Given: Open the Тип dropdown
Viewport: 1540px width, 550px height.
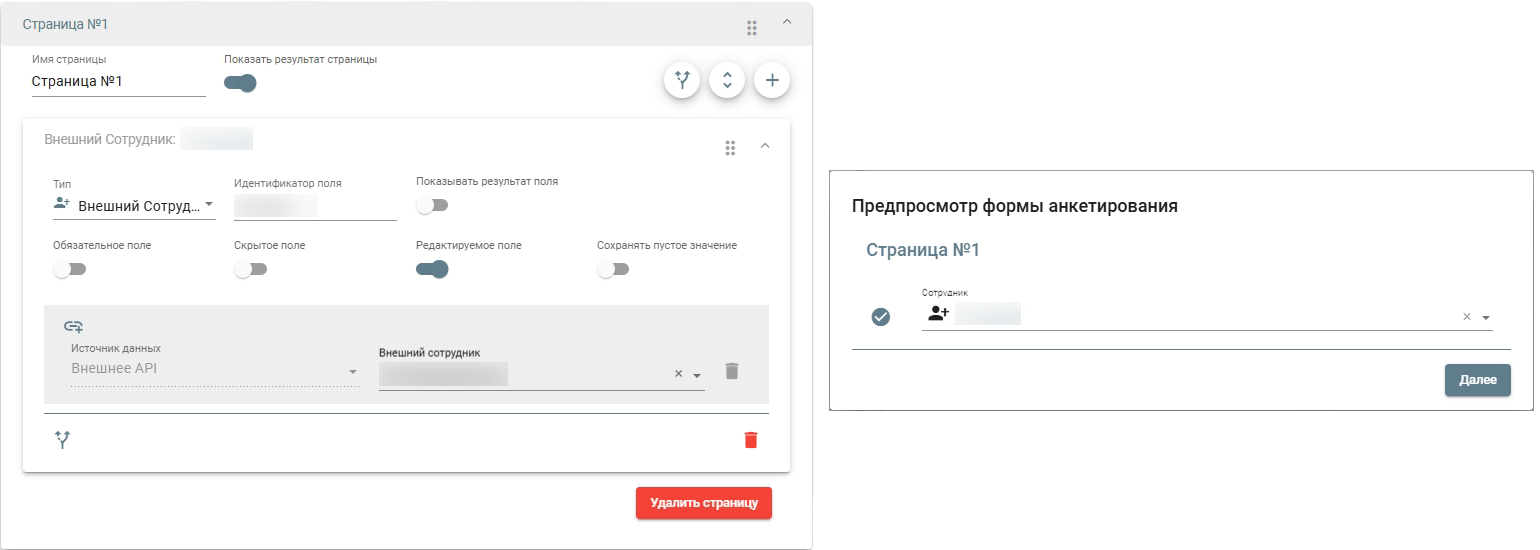Looking at the screenshot, I should [x=134, y=206].
